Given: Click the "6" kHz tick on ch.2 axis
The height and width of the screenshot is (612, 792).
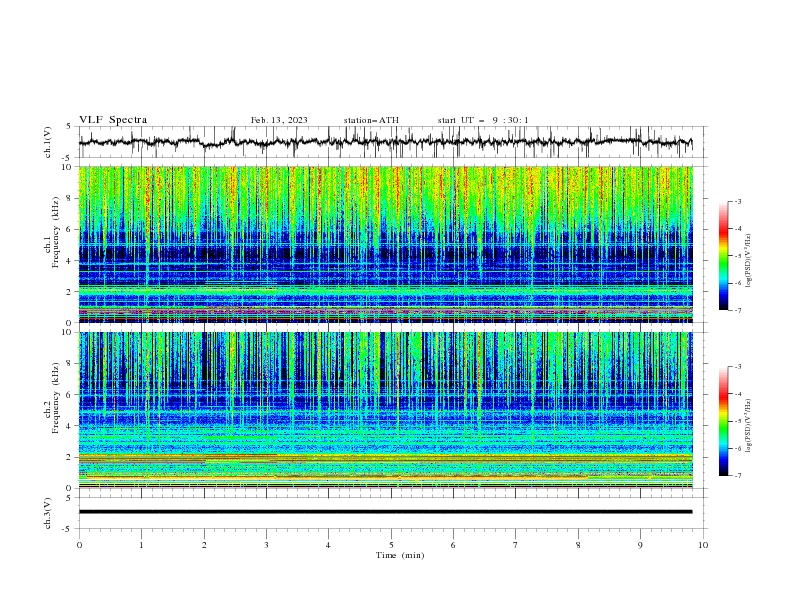Looking at the screenshot, I should pos(71,394).
